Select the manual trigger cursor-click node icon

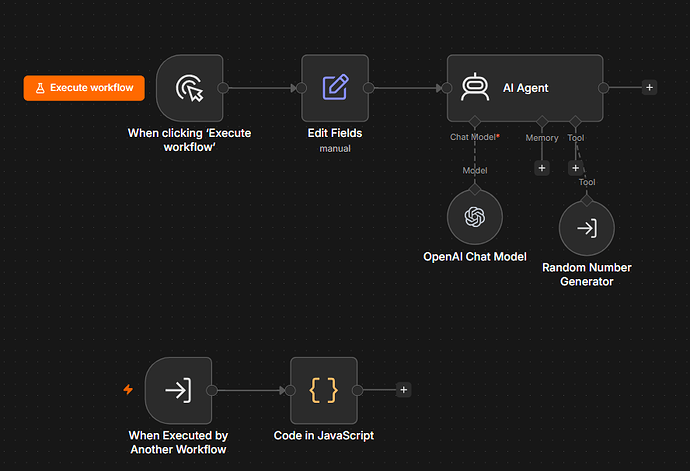point(190,88)
